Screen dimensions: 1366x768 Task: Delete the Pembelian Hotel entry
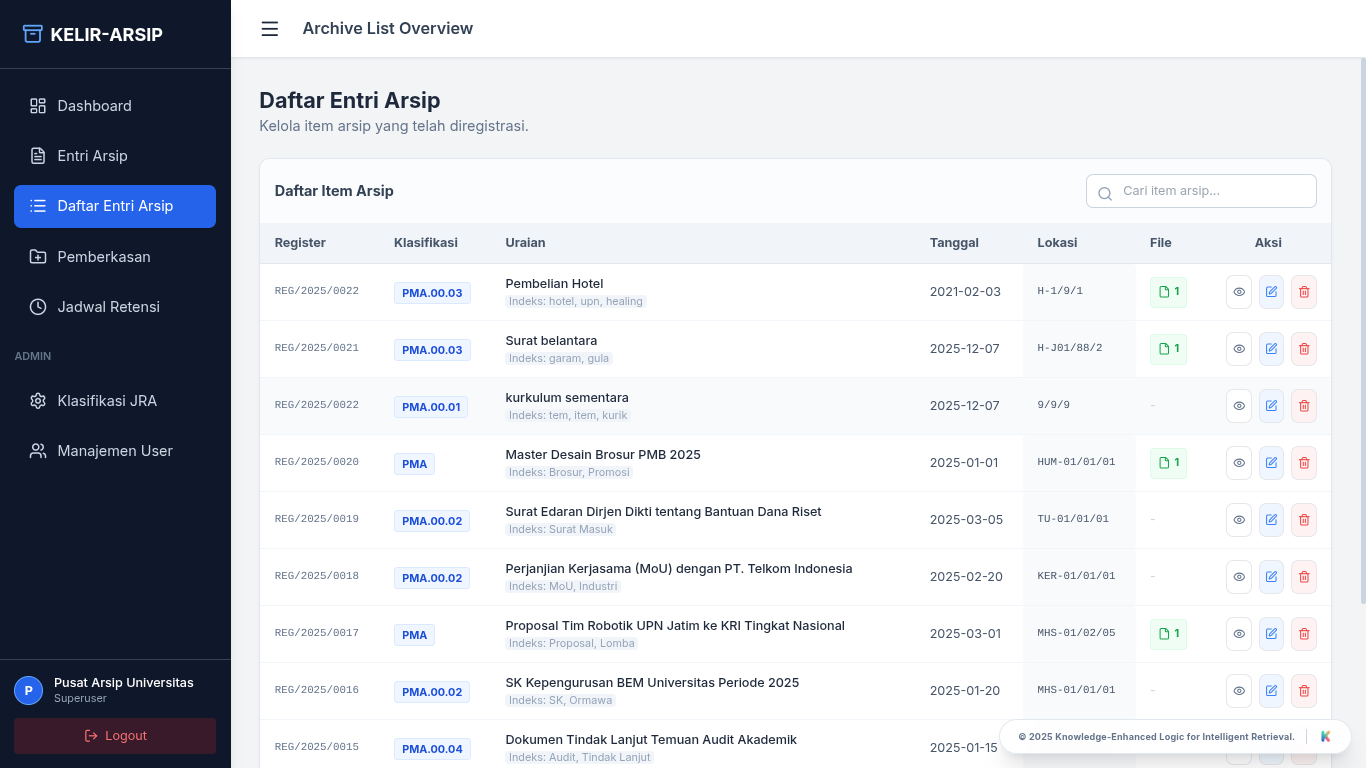pyautogui.click(x=1303, y=292)
